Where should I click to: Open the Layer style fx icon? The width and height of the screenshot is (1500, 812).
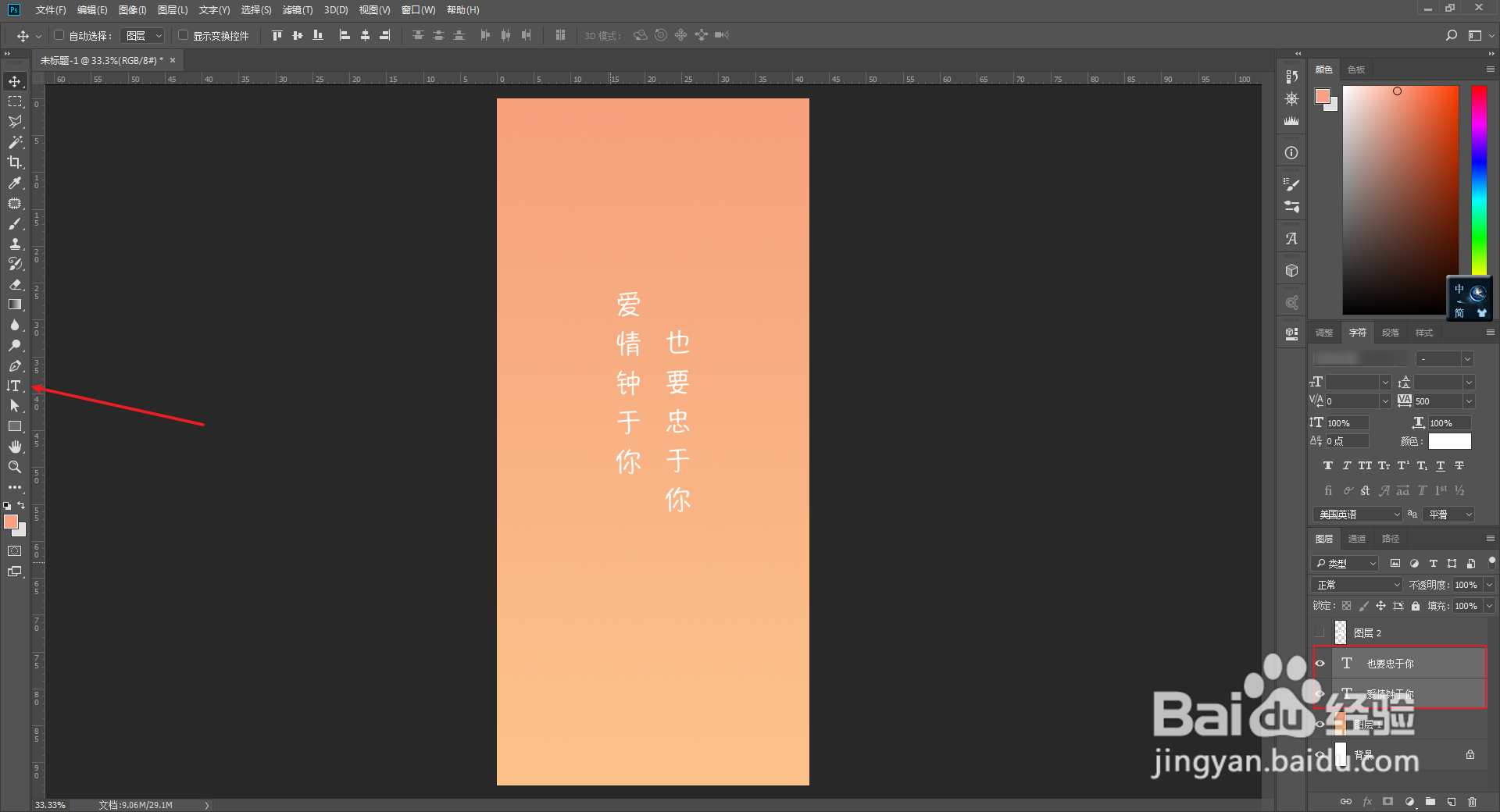[x=1367, y=801]
